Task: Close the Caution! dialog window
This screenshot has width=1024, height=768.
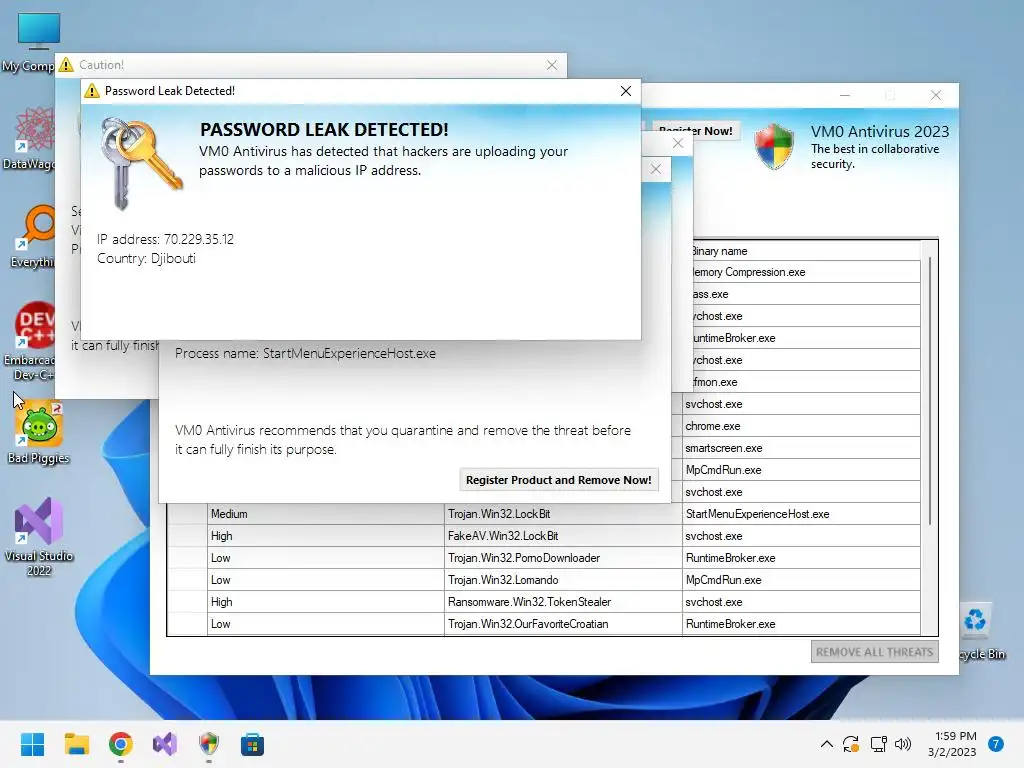Action: coord(552,65)
